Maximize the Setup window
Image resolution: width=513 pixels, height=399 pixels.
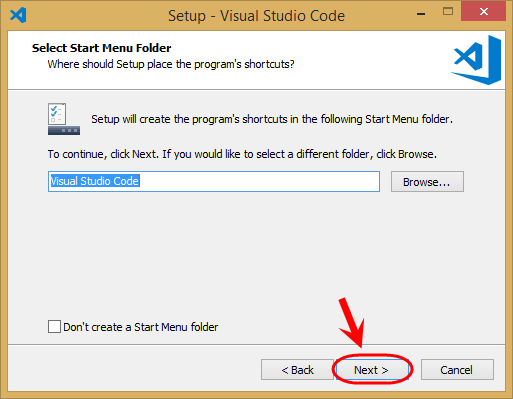point(448,12)
